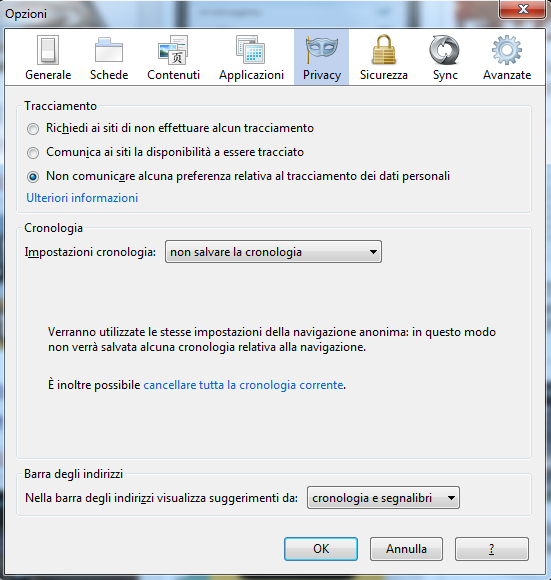Viewport: 551px width, 580px height.
Task: Click the 'Impostazioni cronologia:' label
Action: (x=90, y=252)
